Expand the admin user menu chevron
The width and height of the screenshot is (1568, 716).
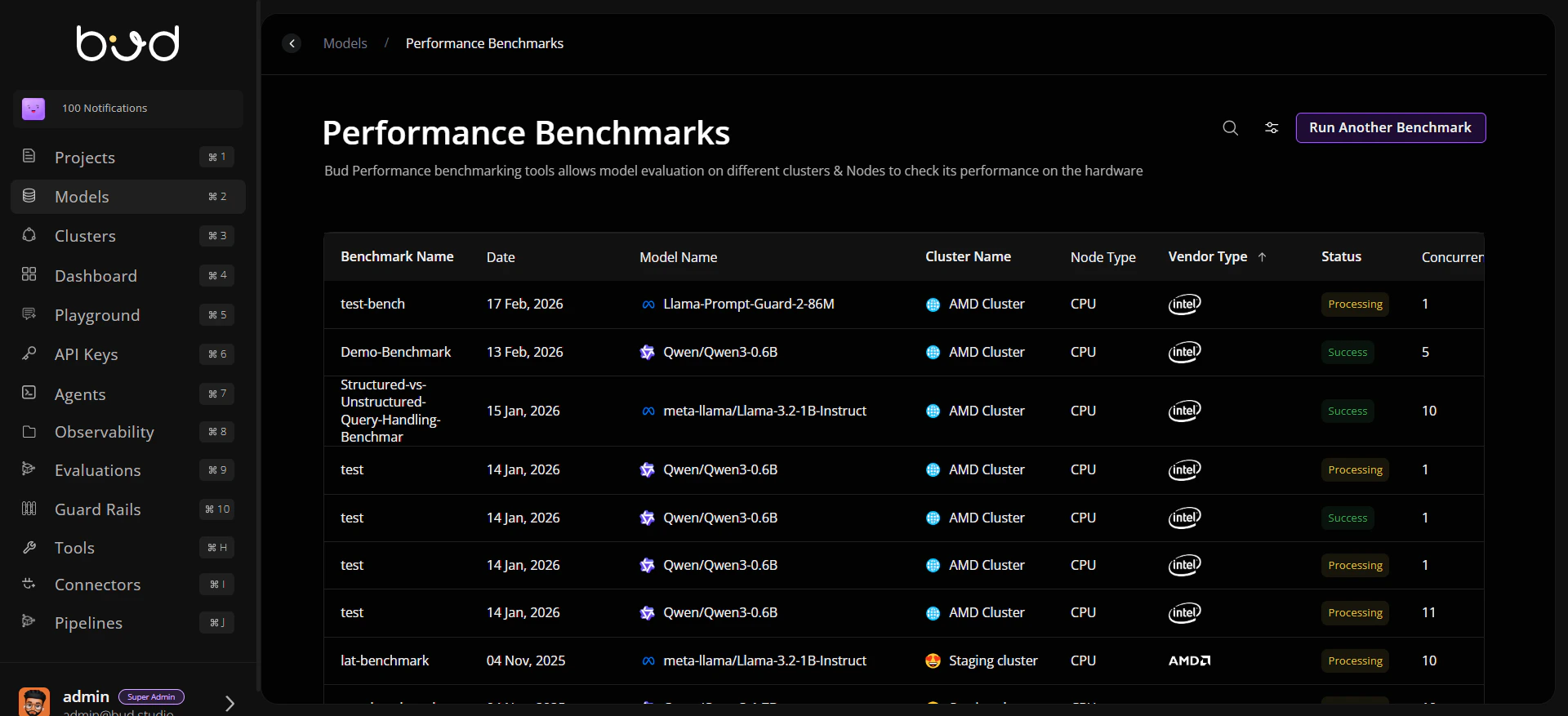point(230,703)
